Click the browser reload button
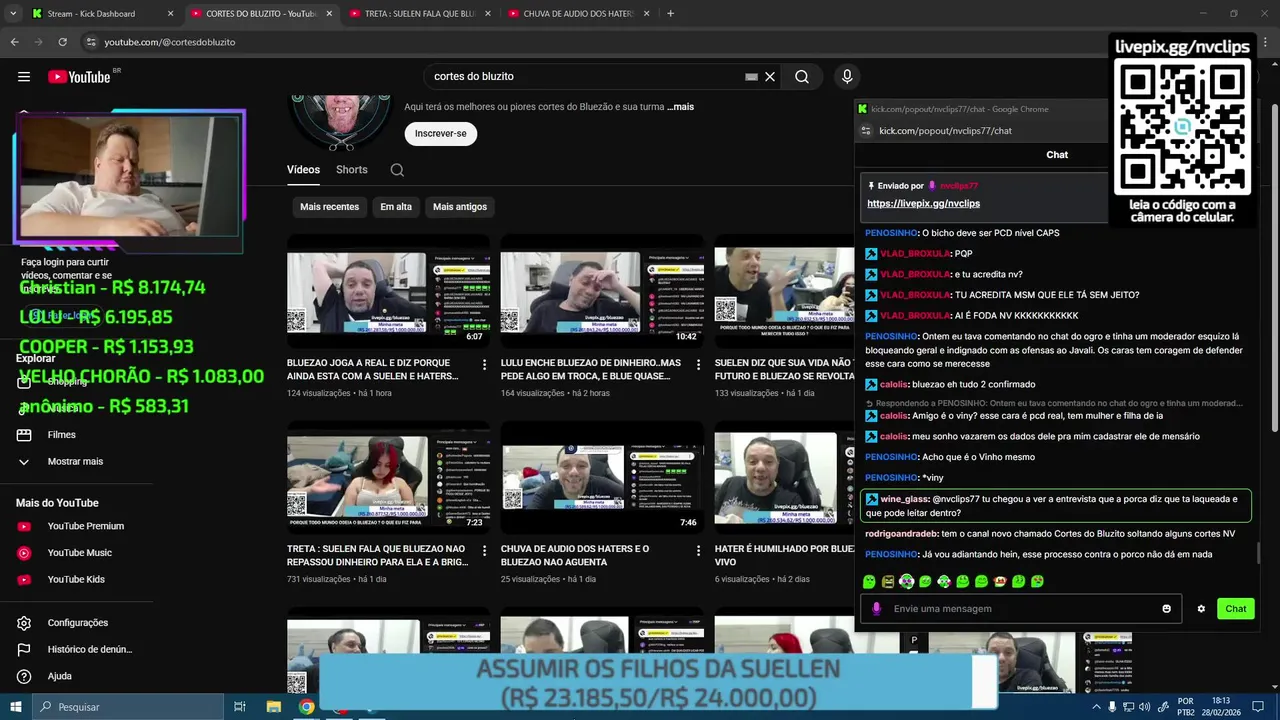This screenshot has width=1280, height=720. pos(62,42)
